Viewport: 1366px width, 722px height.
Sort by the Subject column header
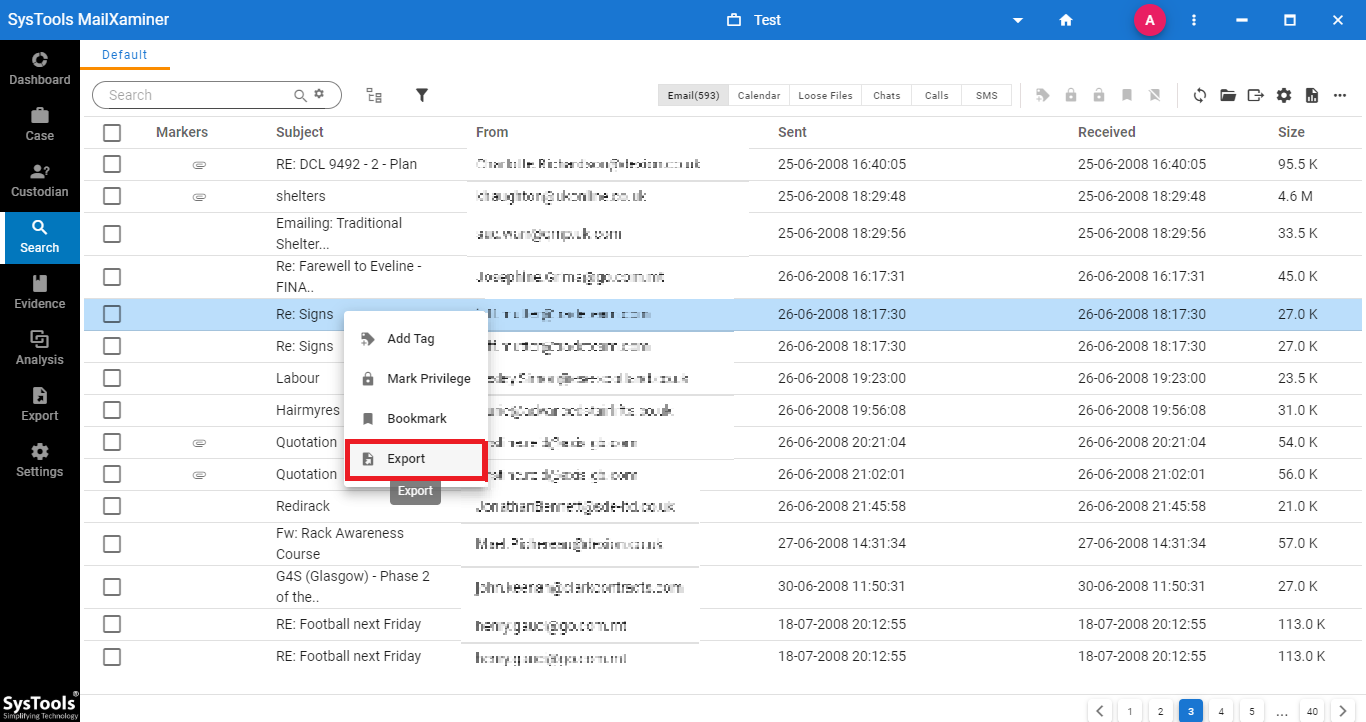pyautogui.click(x=300, y=132)
